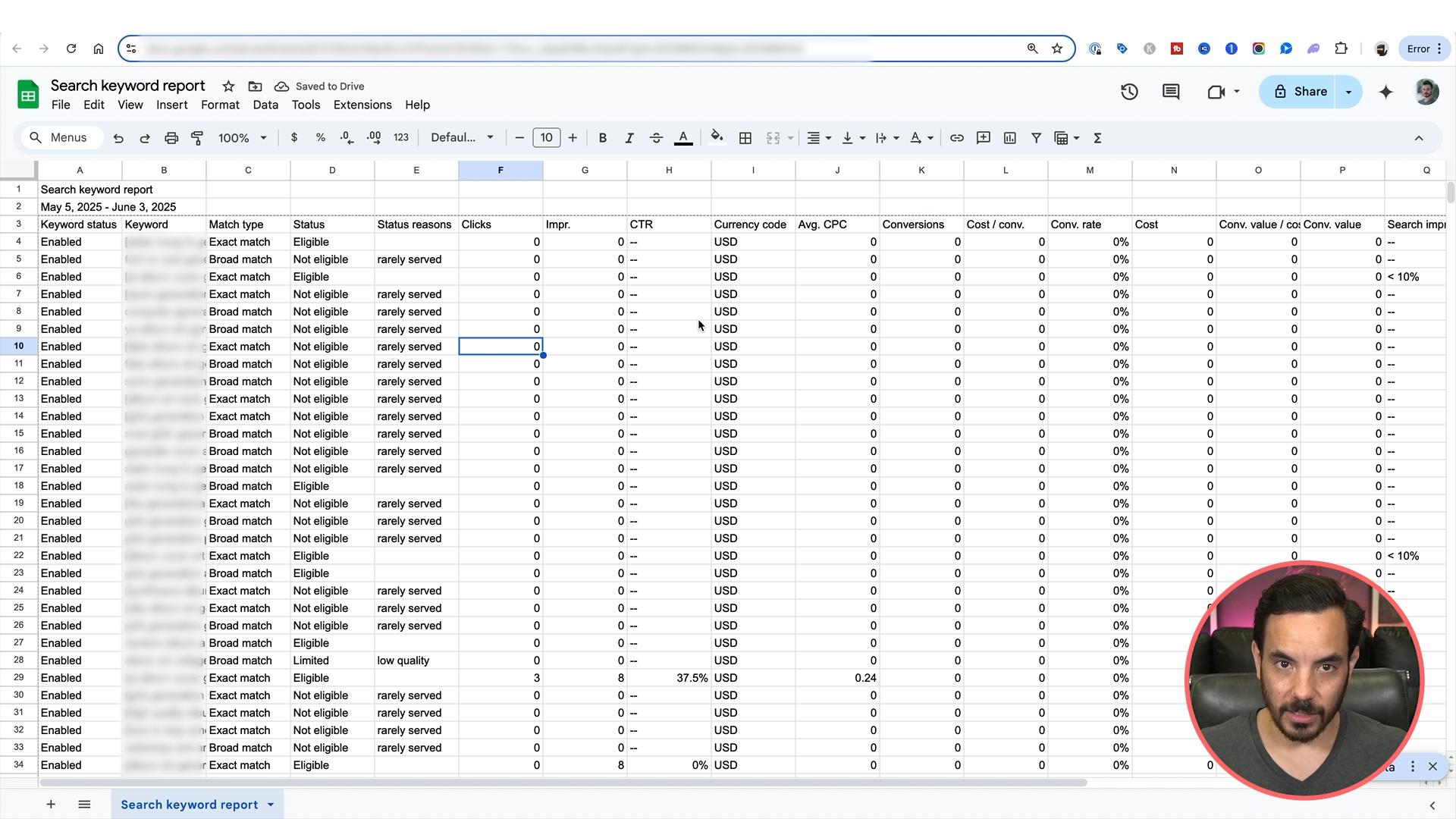Click the Functions sigma icon
The height and width of the screenshot is (819, 1456).
coord(1097,138)
